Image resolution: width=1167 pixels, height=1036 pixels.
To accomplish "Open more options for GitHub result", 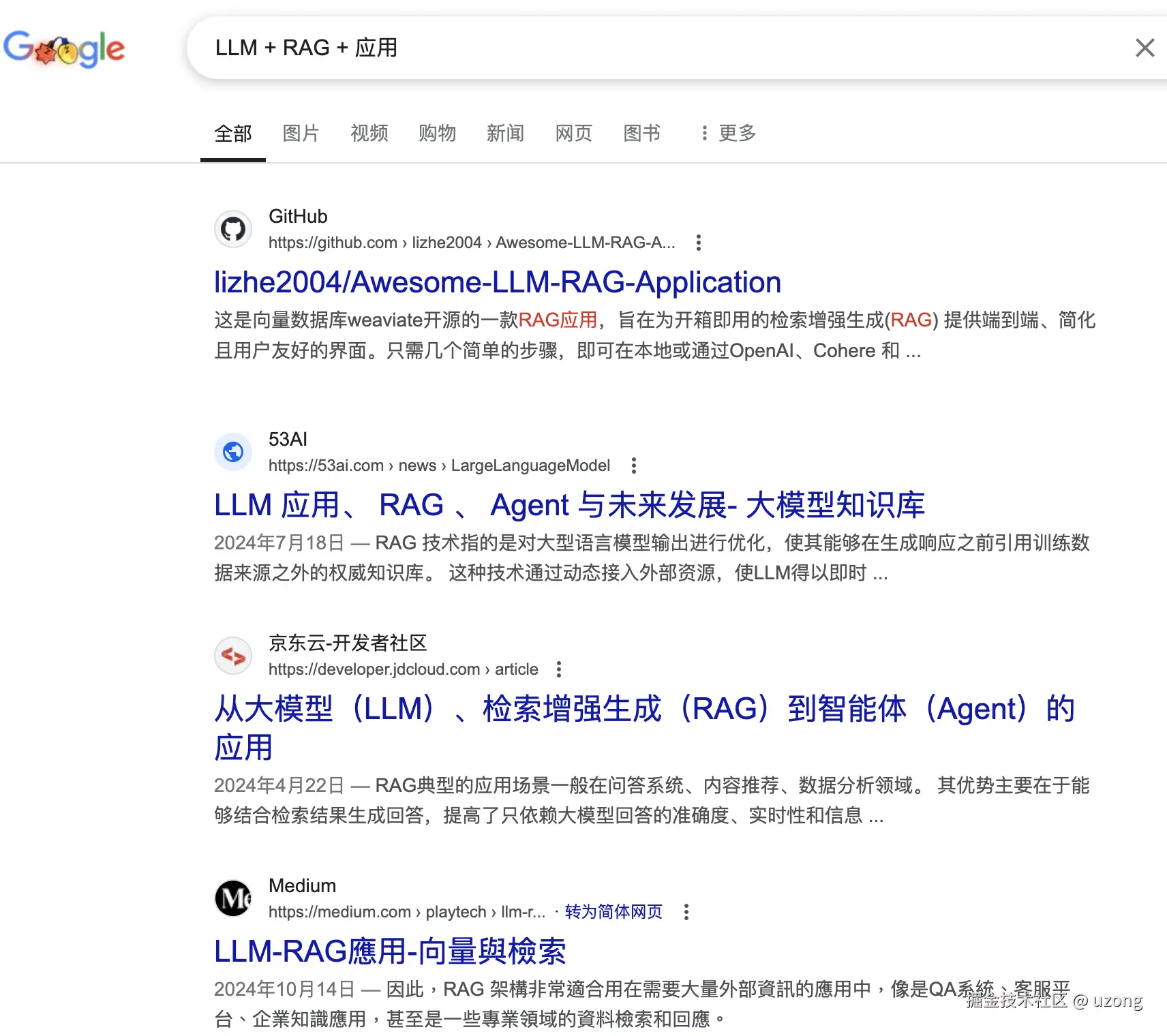I will [699, 243].
